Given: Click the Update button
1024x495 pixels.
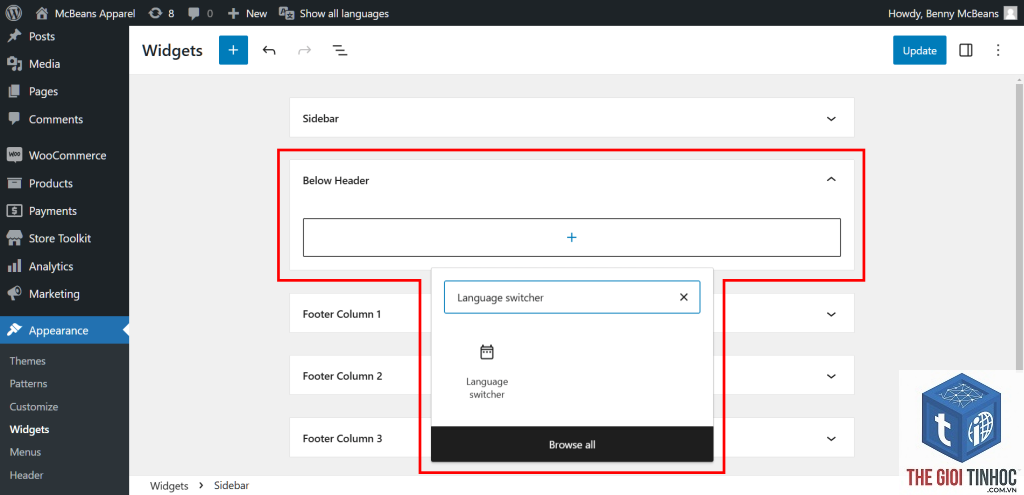Looking at the screenshot, I should tap(920, 50).
